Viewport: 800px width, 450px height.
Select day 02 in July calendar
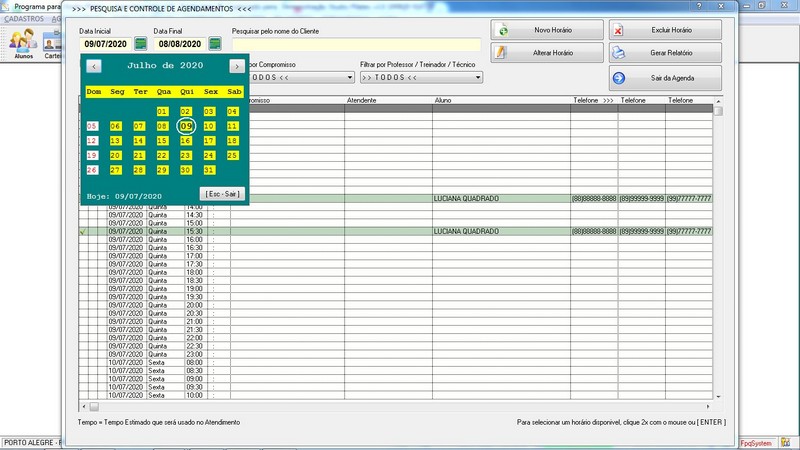click(x=186, y=111)
